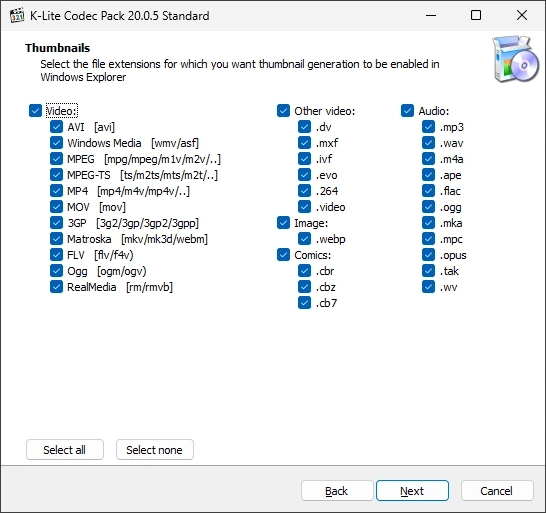Disable Matroska [mkv/mk3d/webm] thumbnails
This screenshot has height=513, width=546.
56,239
